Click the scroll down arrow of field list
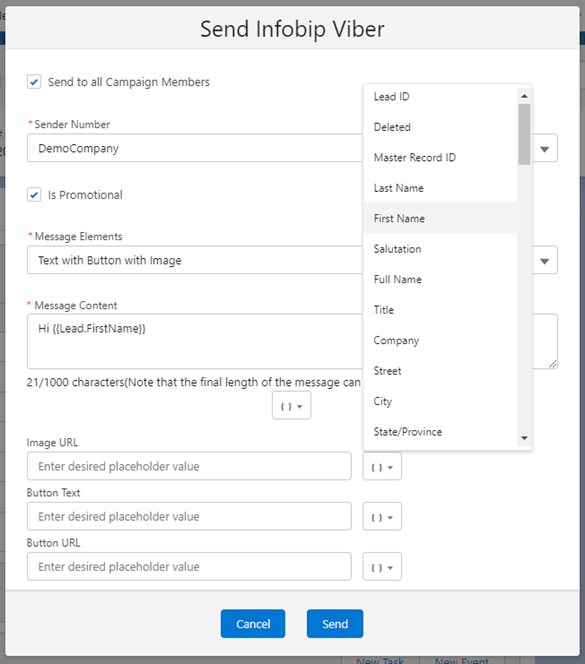The height and width of the screenshot is (664, 585). (x=524, y=438)
